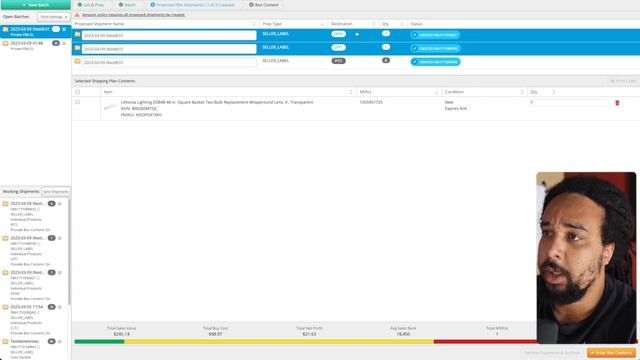This screenshot has width=640, height=360.
Task: Click the green segment of profit bar
Action: tap(99, 342)
